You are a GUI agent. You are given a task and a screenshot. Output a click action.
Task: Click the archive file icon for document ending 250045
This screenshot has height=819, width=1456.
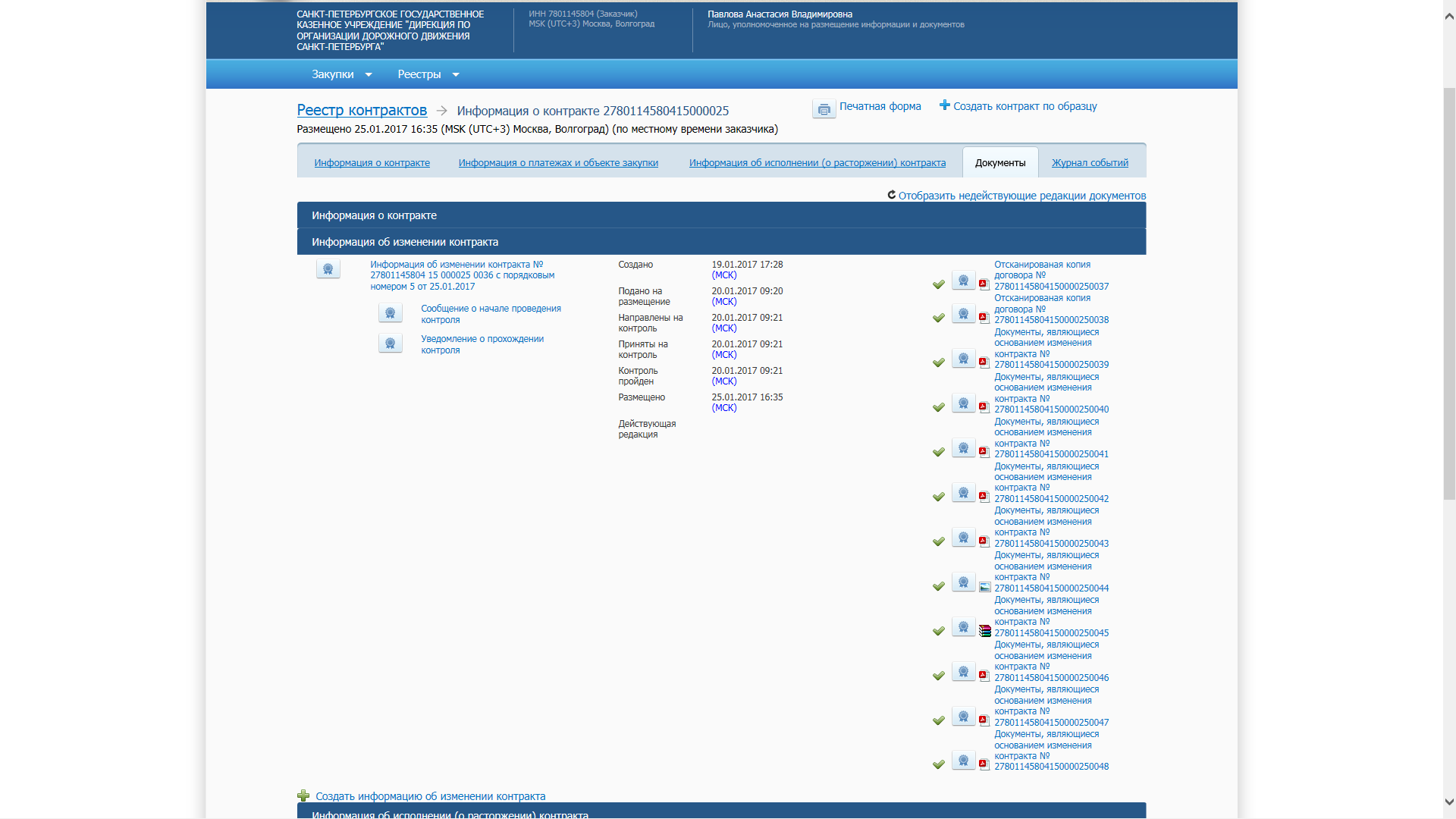pos(985,631)
